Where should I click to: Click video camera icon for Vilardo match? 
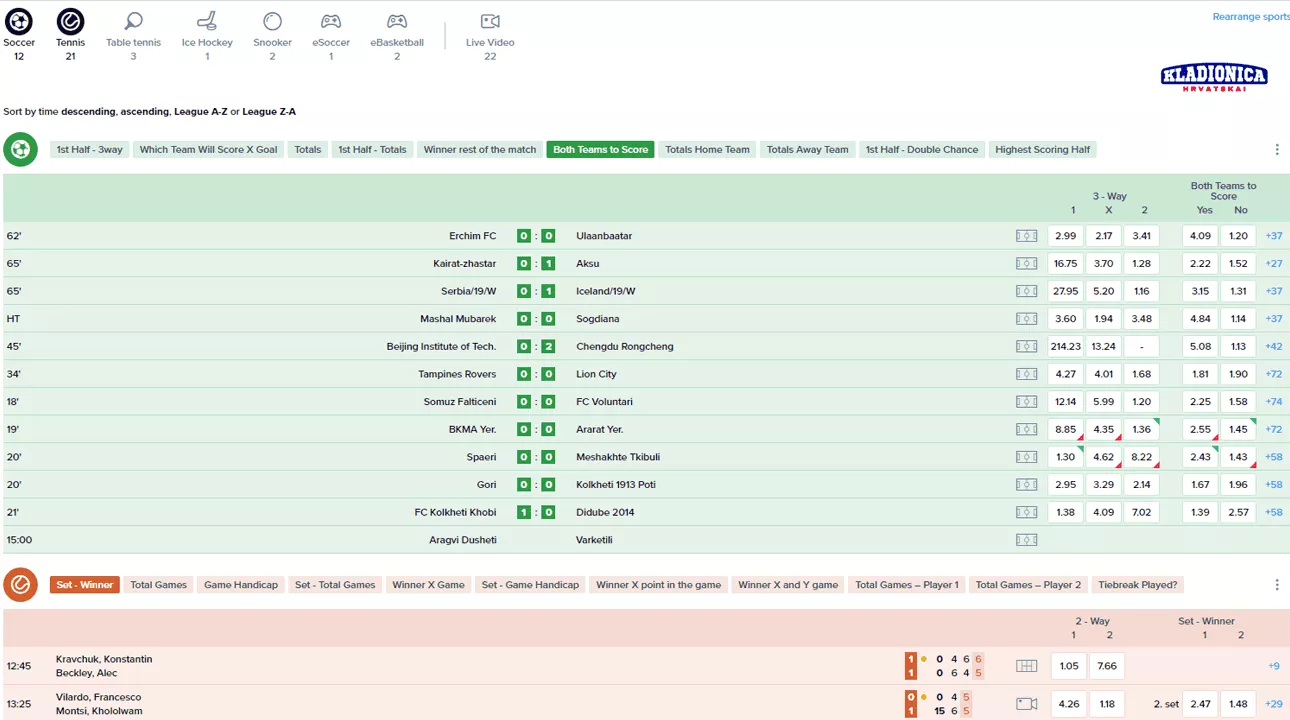tap(1026, 704)
